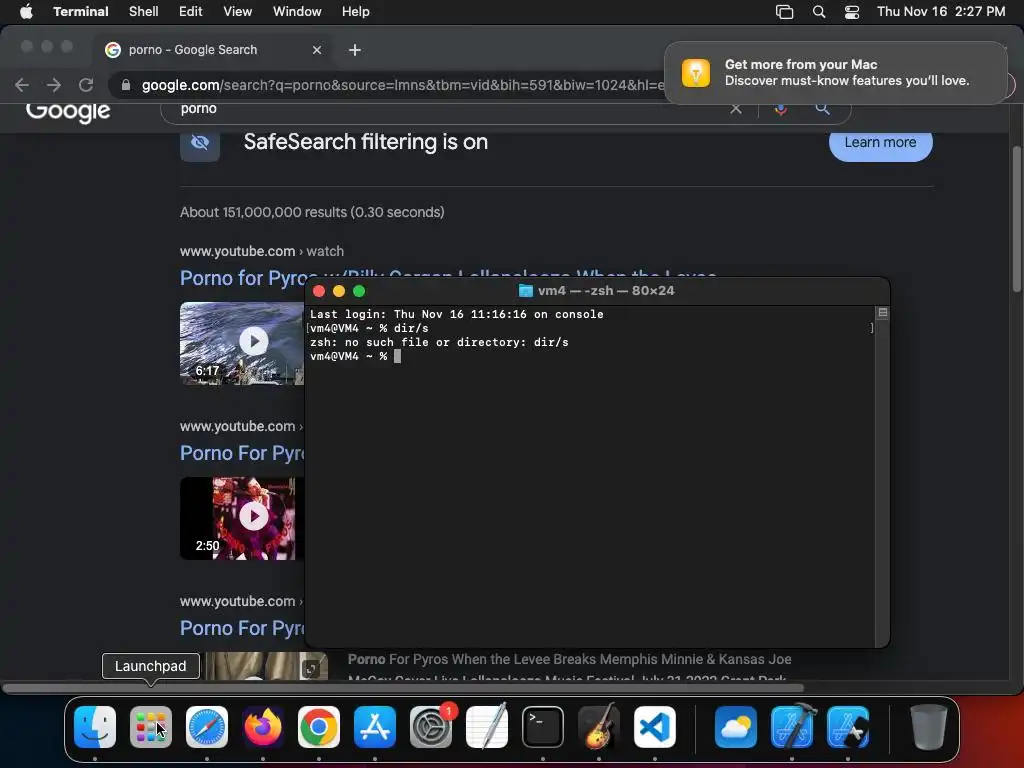Viewport: 1024px width, 768px height.
Task: Open the Terminal application menu
Action: point(81,12)
